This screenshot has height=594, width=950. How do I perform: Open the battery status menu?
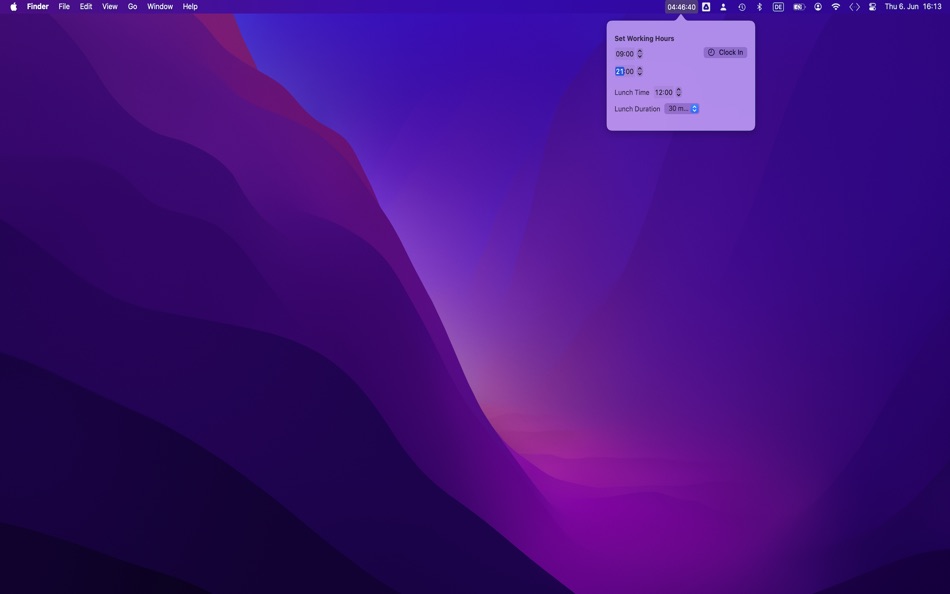coord(797,6)
